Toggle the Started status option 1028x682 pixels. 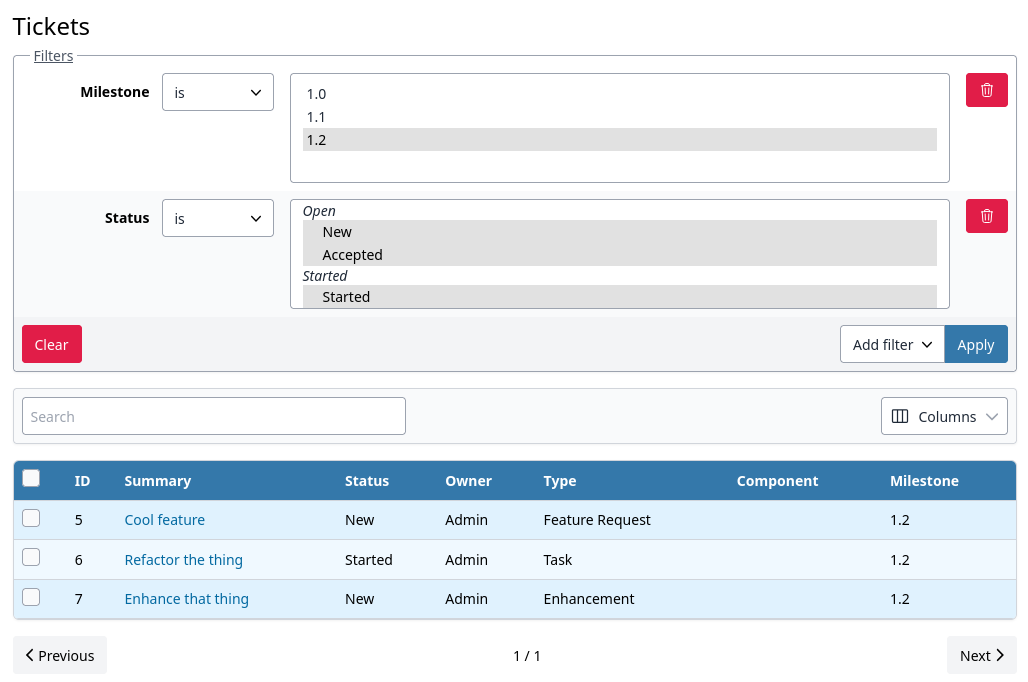tap(620, 296)
